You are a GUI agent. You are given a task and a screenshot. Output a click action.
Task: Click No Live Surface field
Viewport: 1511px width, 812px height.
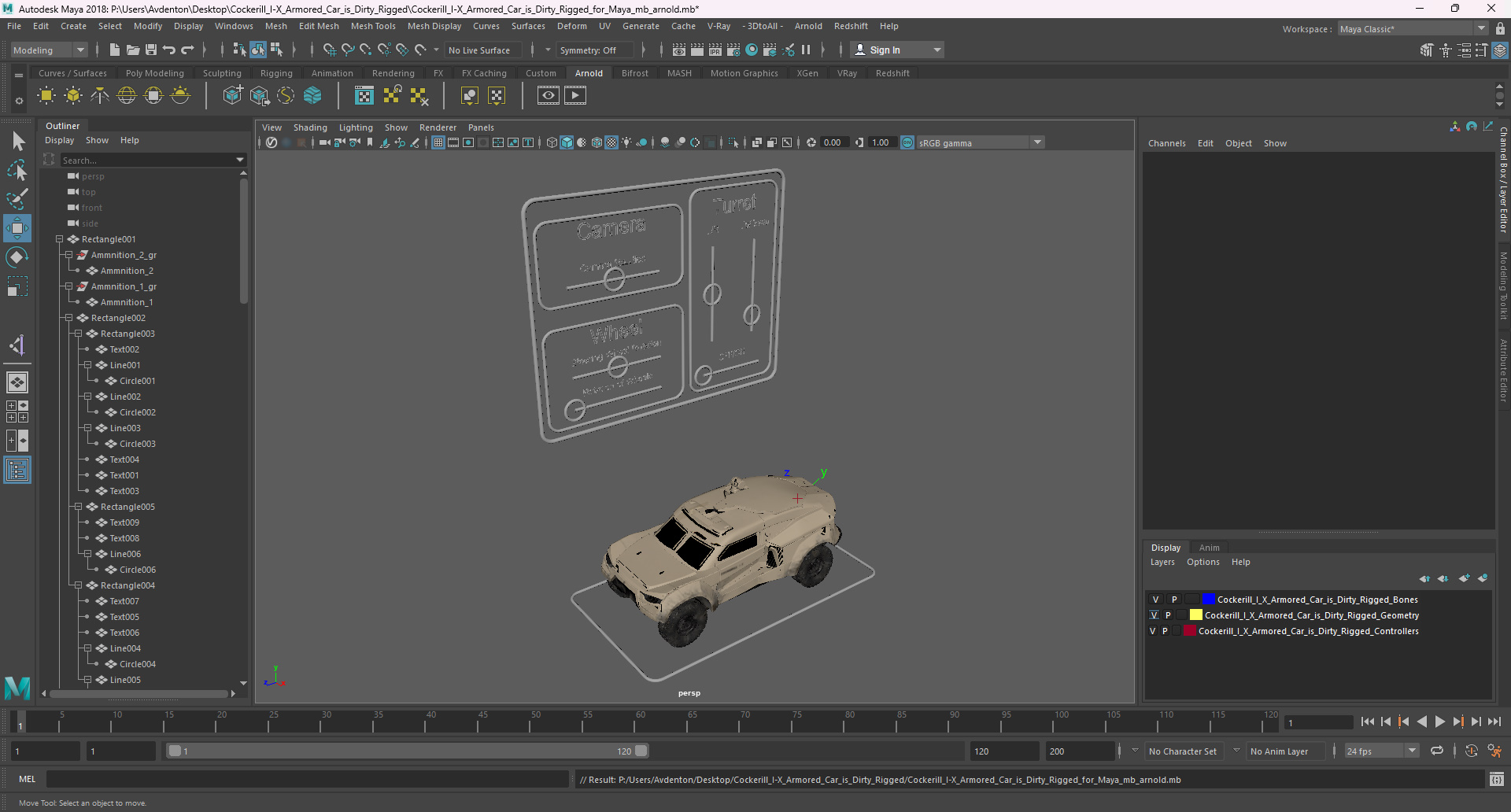[x=483, y=50]
